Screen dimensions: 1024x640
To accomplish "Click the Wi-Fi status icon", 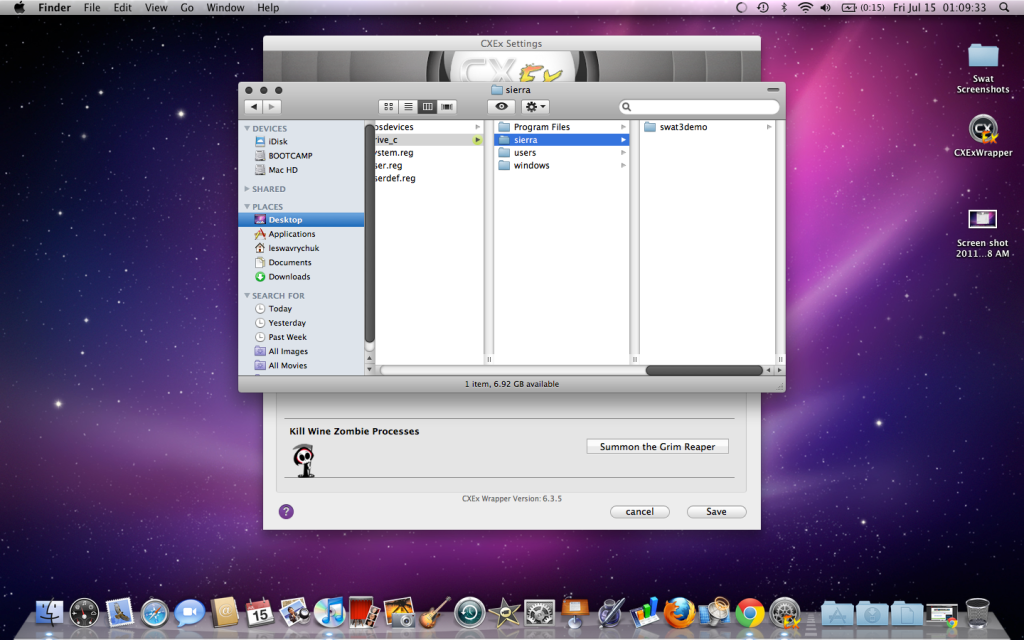I will (806, 8).
